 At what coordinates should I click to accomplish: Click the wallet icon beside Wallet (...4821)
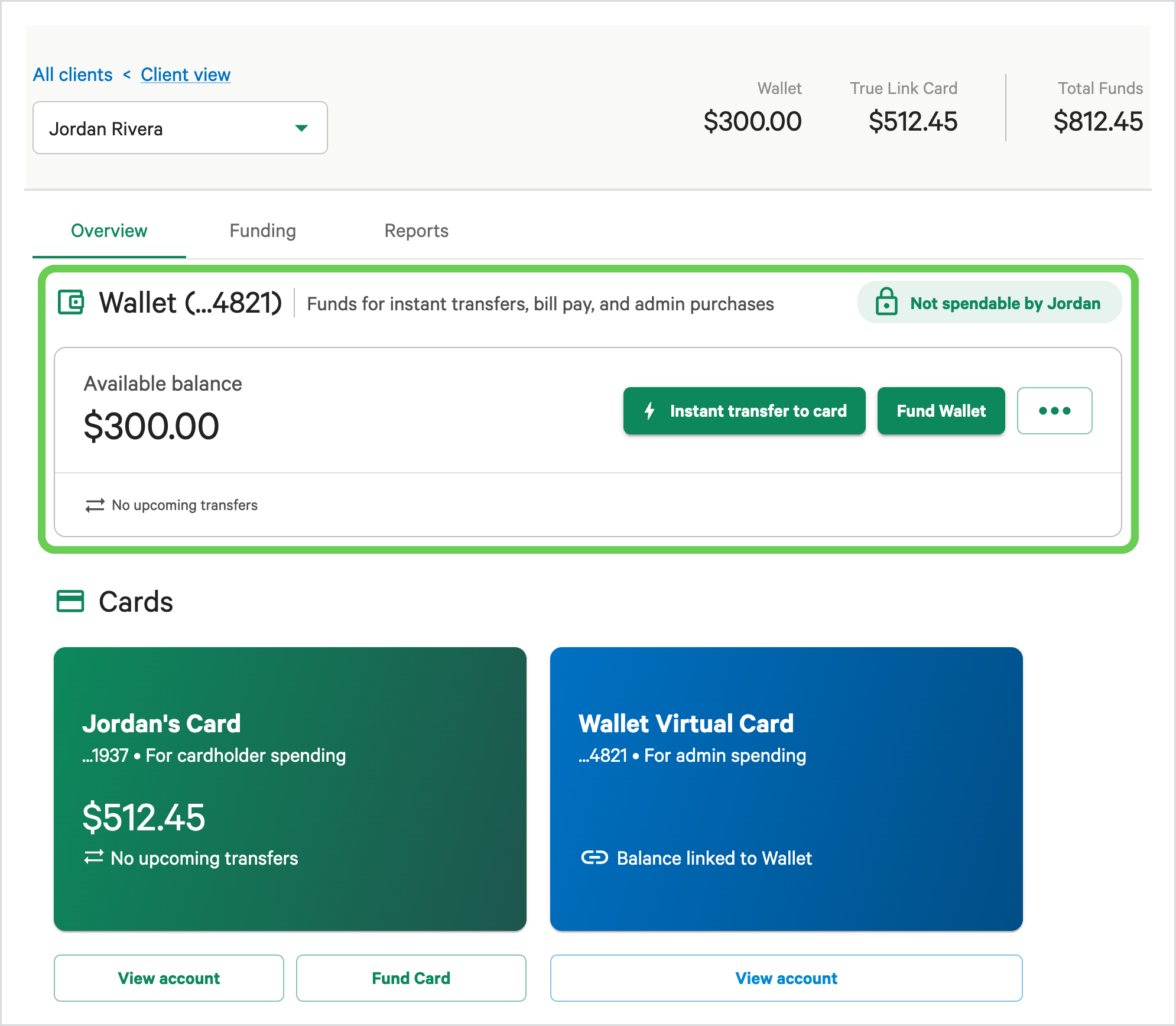click(71, 303)
